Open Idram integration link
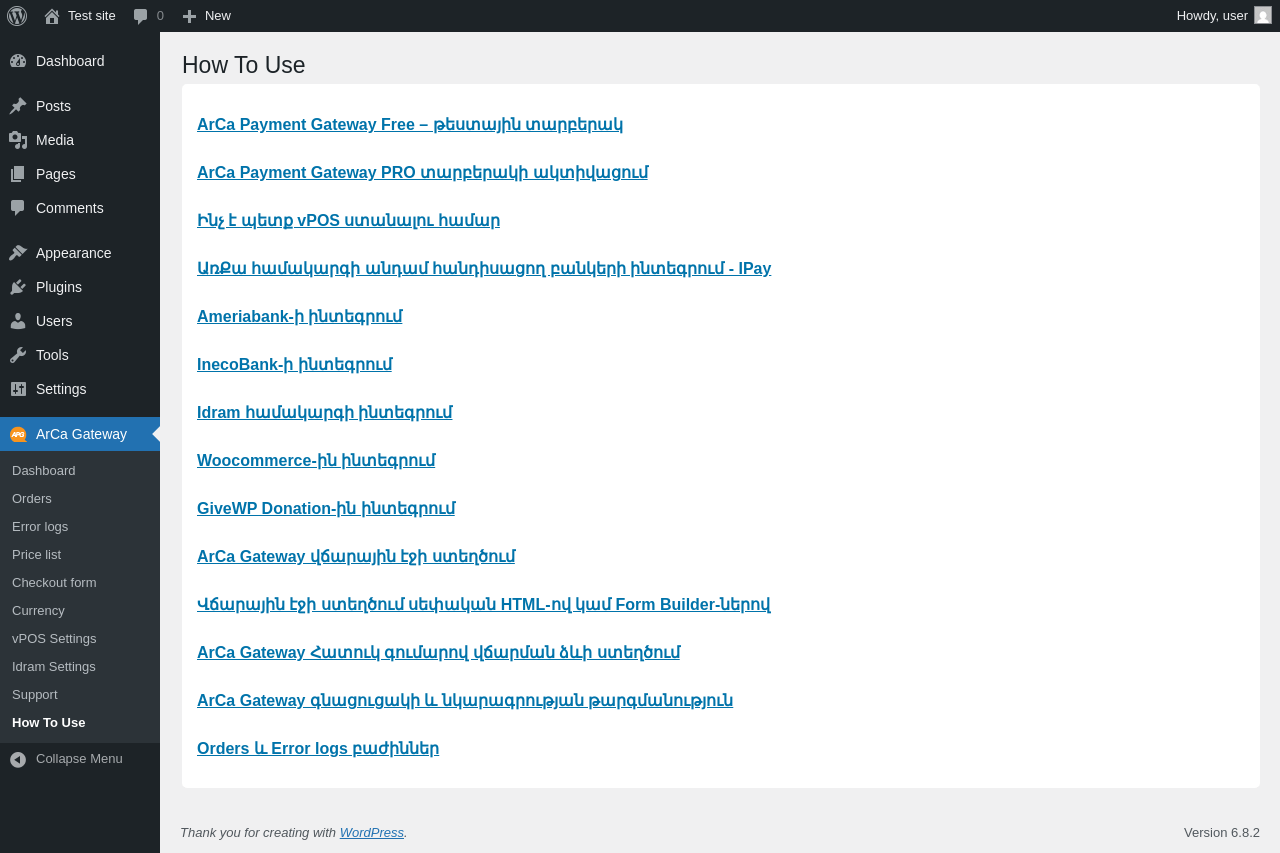 (x=325, y=413)
